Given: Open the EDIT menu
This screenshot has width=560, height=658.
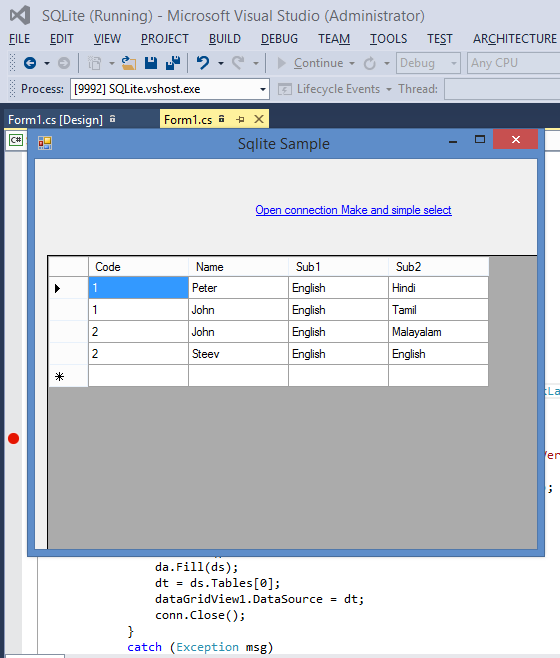Looking at the screenshot, I should tap(61, 39).
